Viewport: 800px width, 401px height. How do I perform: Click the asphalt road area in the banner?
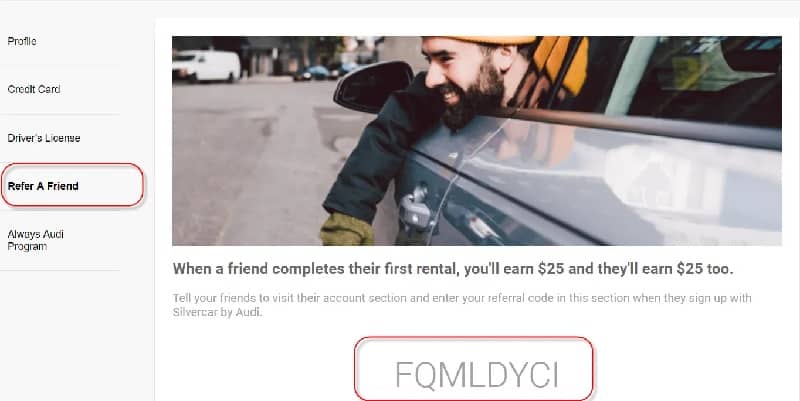click(x=245, y=163)
